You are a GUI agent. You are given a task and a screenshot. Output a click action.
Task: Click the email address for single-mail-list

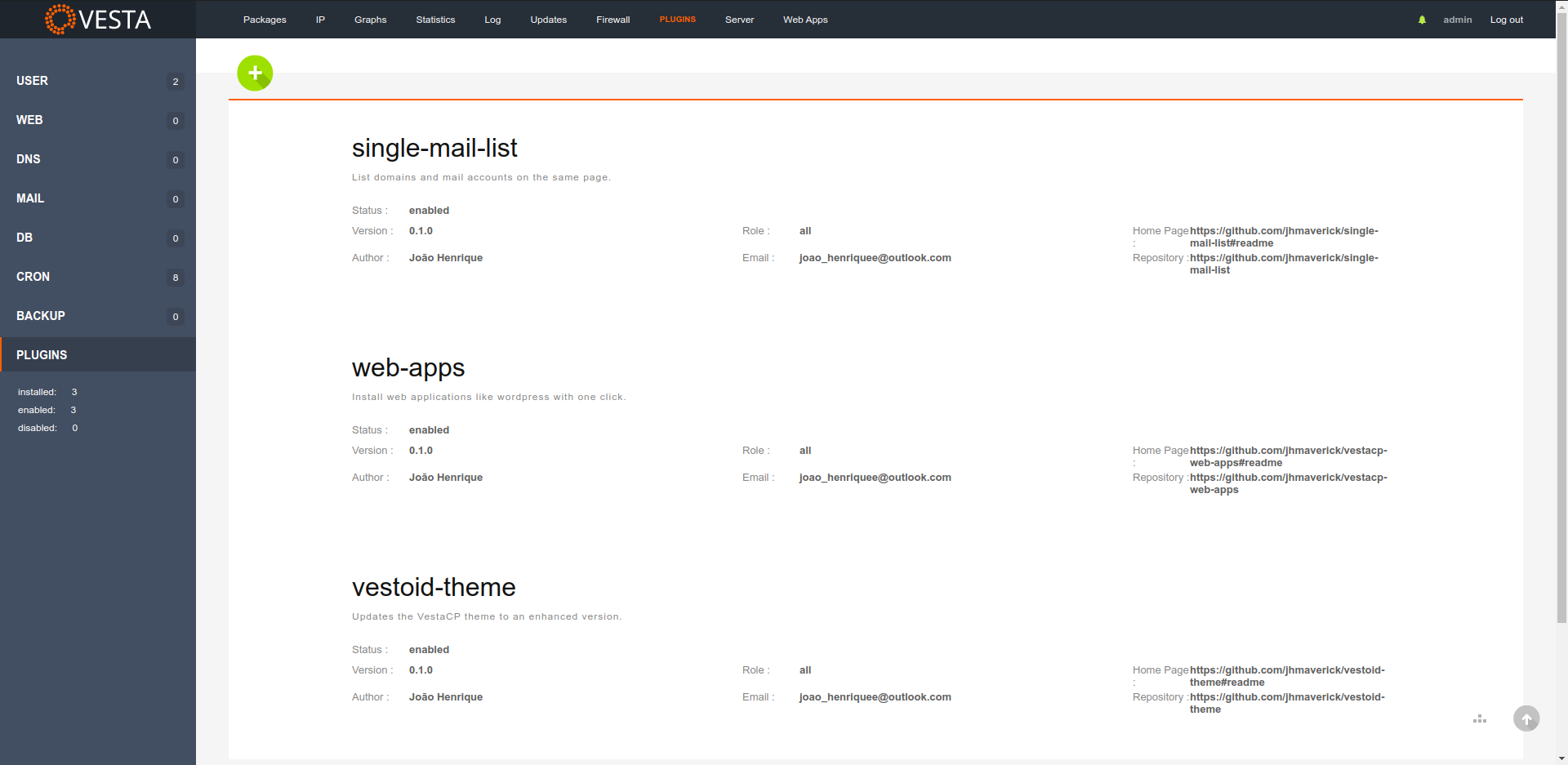click(x=875, y=258)
